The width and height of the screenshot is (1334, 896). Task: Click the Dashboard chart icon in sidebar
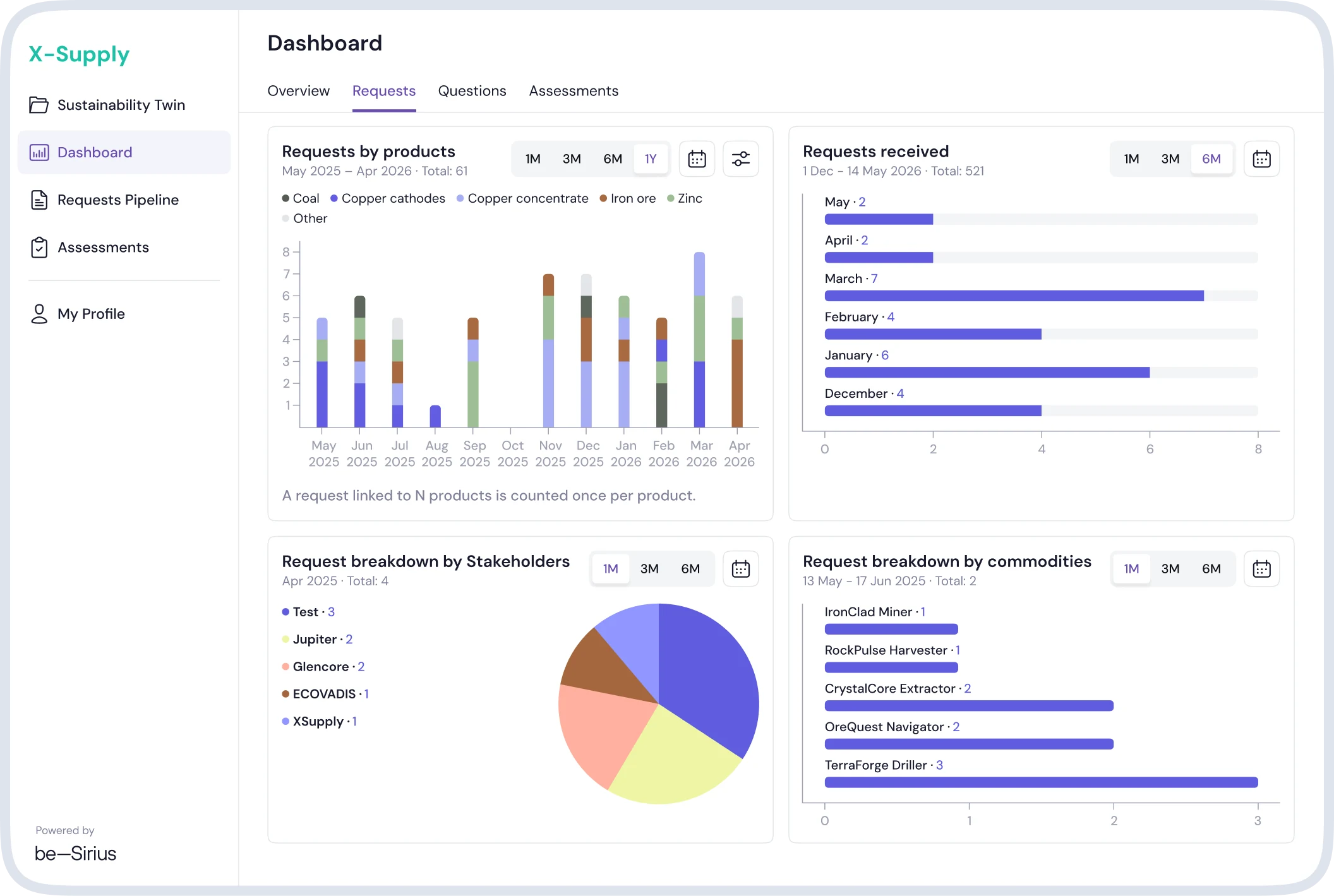pyautogui.click(x=39, y=152)
